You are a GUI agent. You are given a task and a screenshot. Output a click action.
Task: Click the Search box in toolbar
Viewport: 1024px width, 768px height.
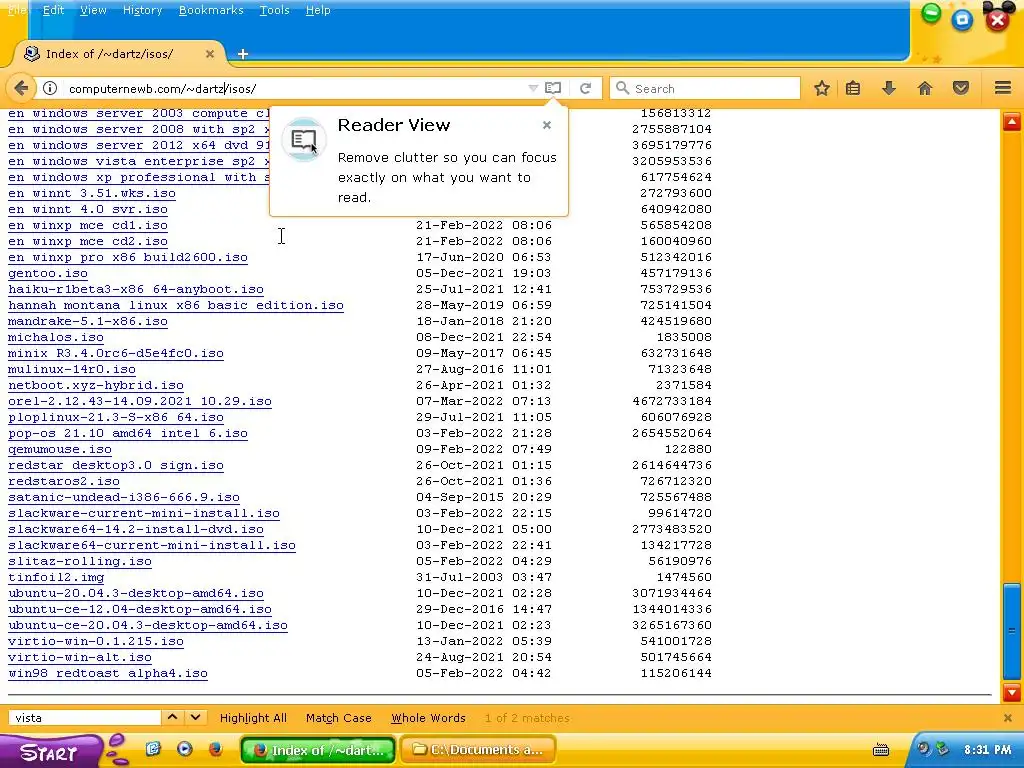[705, 88]
